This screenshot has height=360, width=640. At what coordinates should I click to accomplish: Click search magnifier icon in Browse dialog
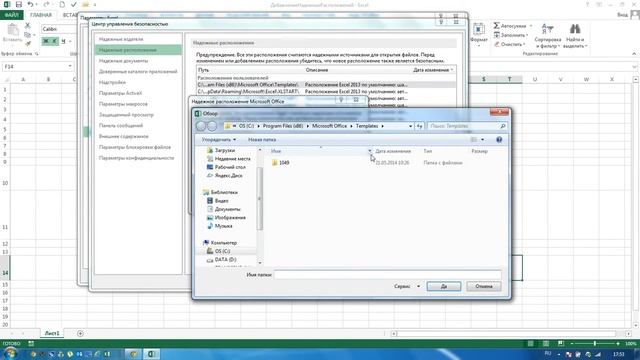coord(503,126)
